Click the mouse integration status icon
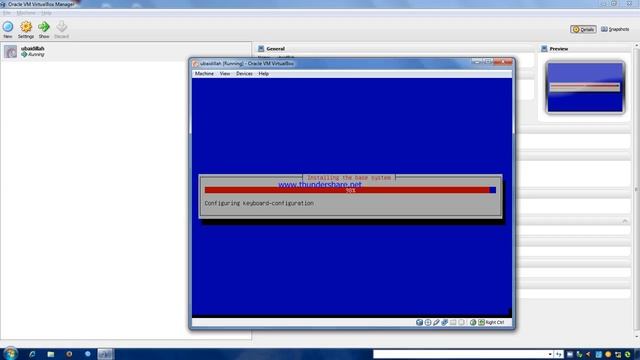Screen dimensions: 640x360 click(473, 322)
